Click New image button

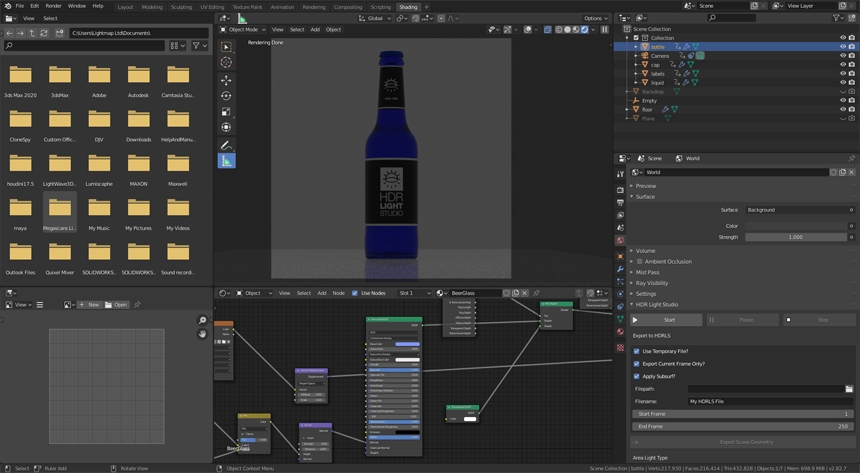(89, 305)
